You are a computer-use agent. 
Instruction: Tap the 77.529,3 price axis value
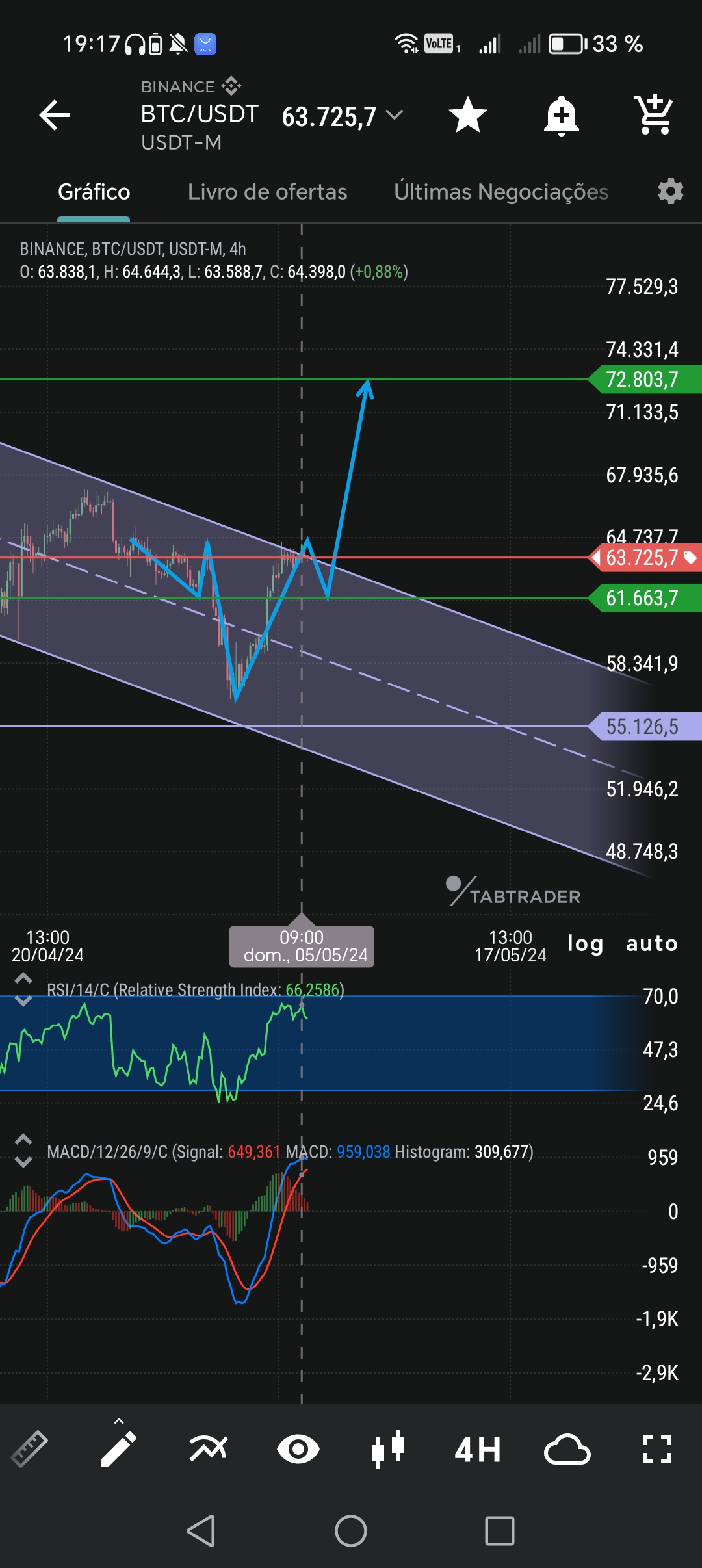pos(642,287)
